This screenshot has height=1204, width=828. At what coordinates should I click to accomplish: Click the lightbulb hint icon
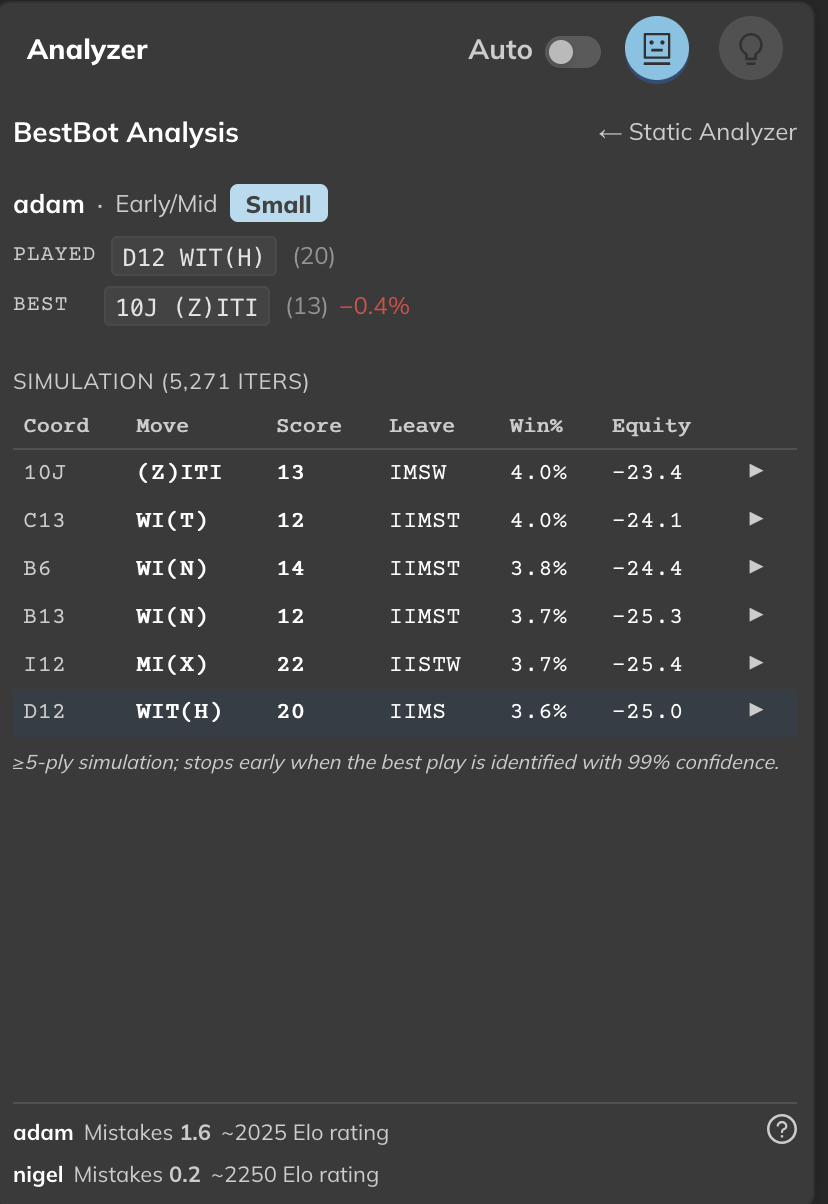click(x=750, y=49)
